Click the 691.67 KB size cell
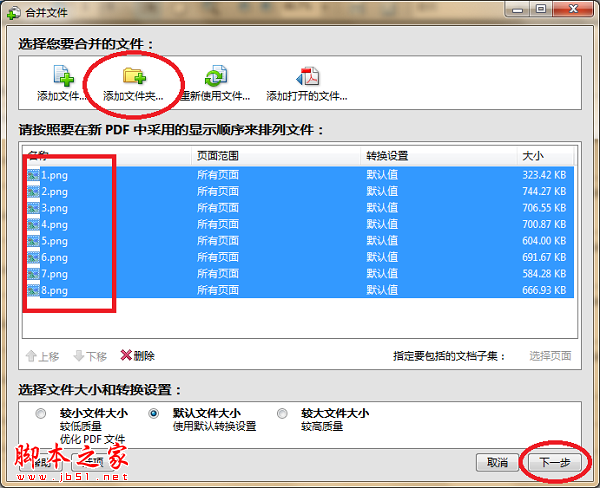 tap(544, 257)
